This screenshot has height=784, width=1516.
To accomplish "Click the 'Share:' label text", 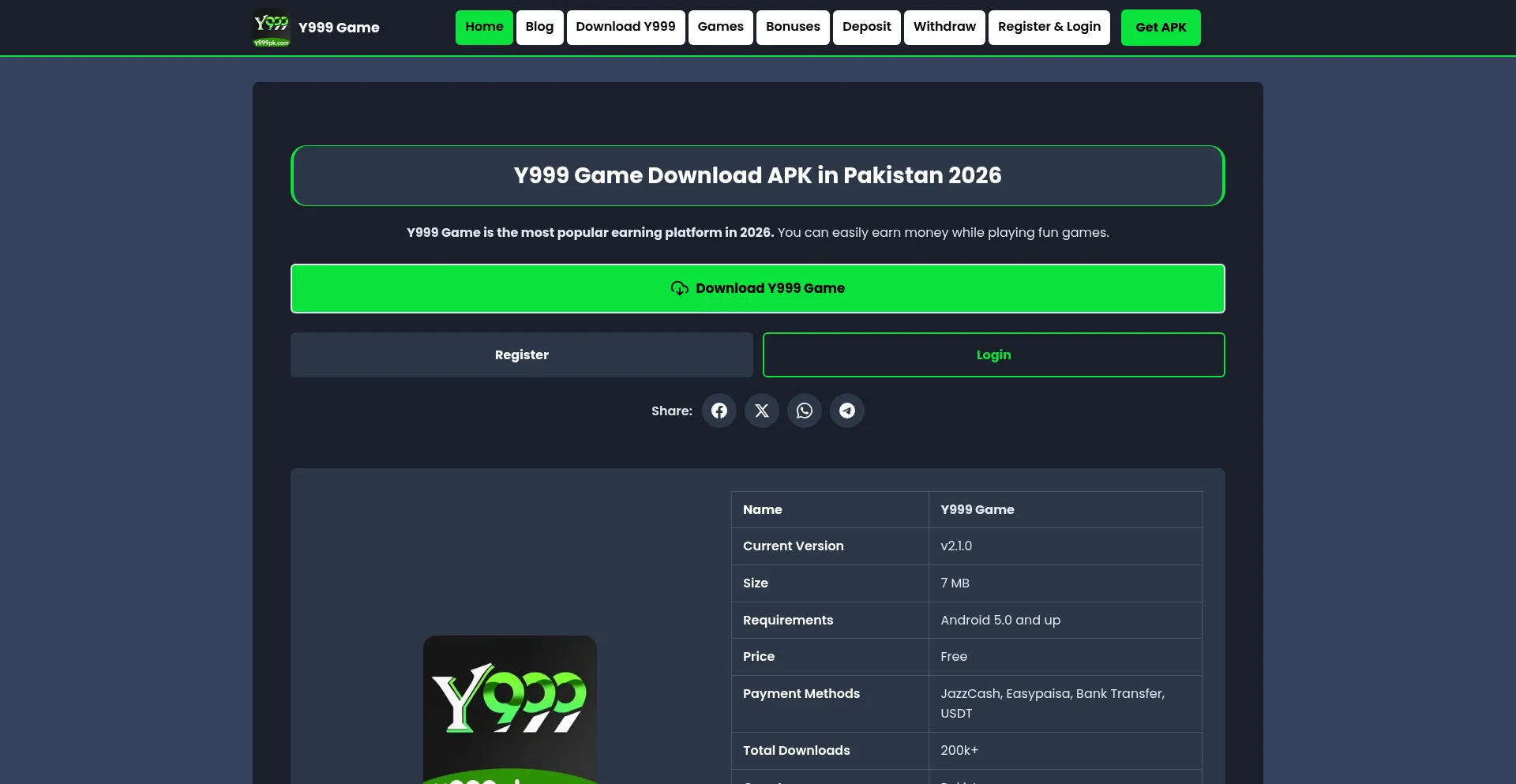I will coord(672,411).
